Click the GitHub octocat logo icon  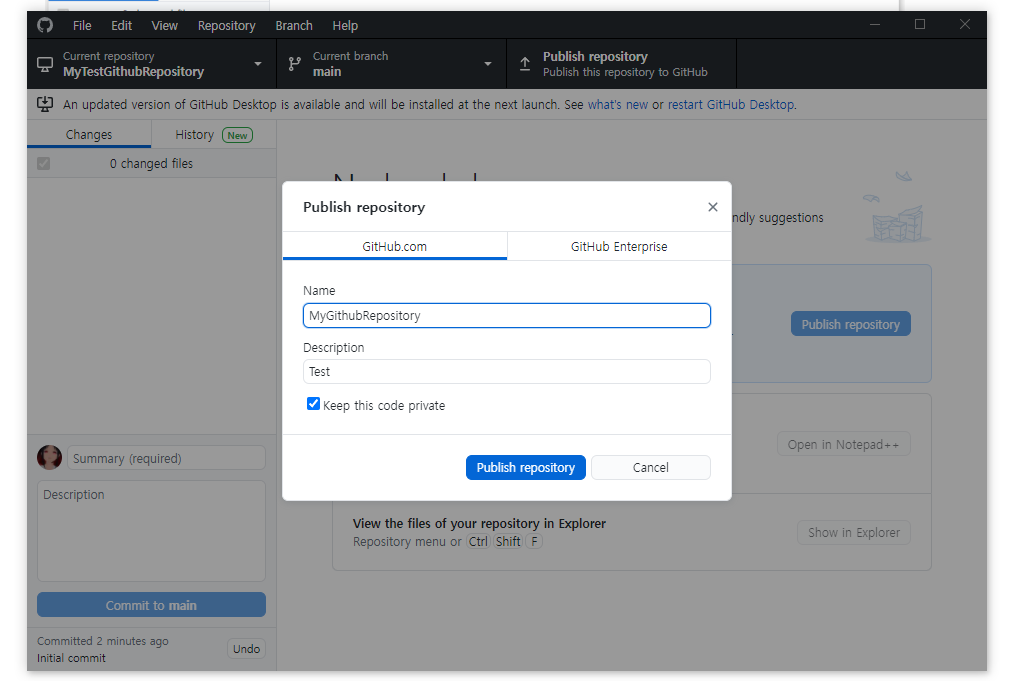44,25
